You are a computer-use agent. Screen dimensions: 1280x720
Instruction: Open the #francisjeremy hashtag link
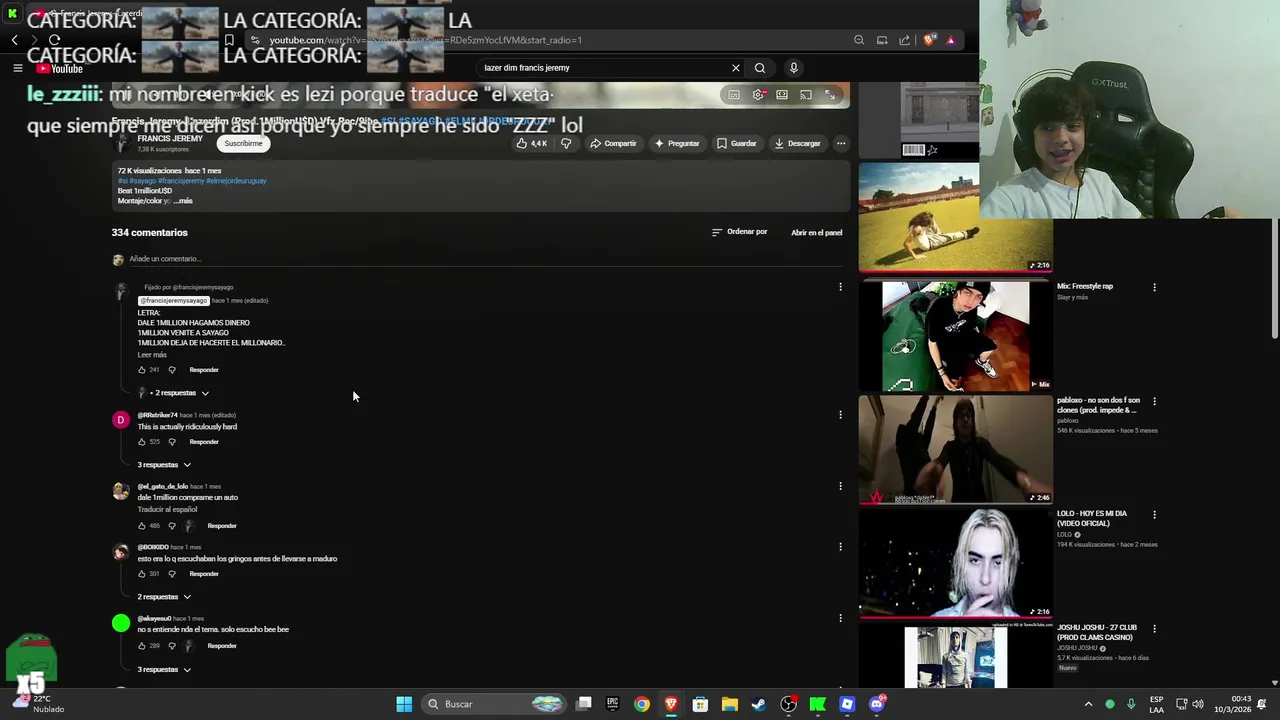click(181, 181)
